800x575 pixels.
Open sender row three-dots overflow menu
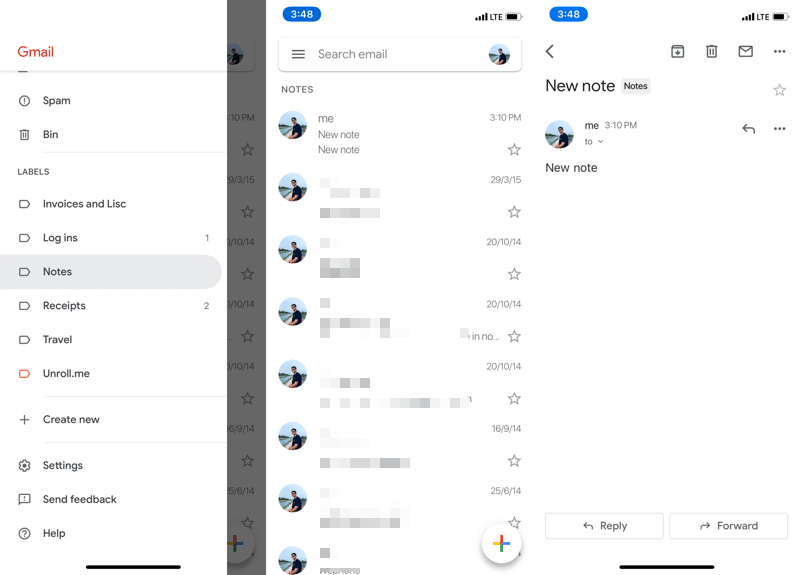coord(779,129)
